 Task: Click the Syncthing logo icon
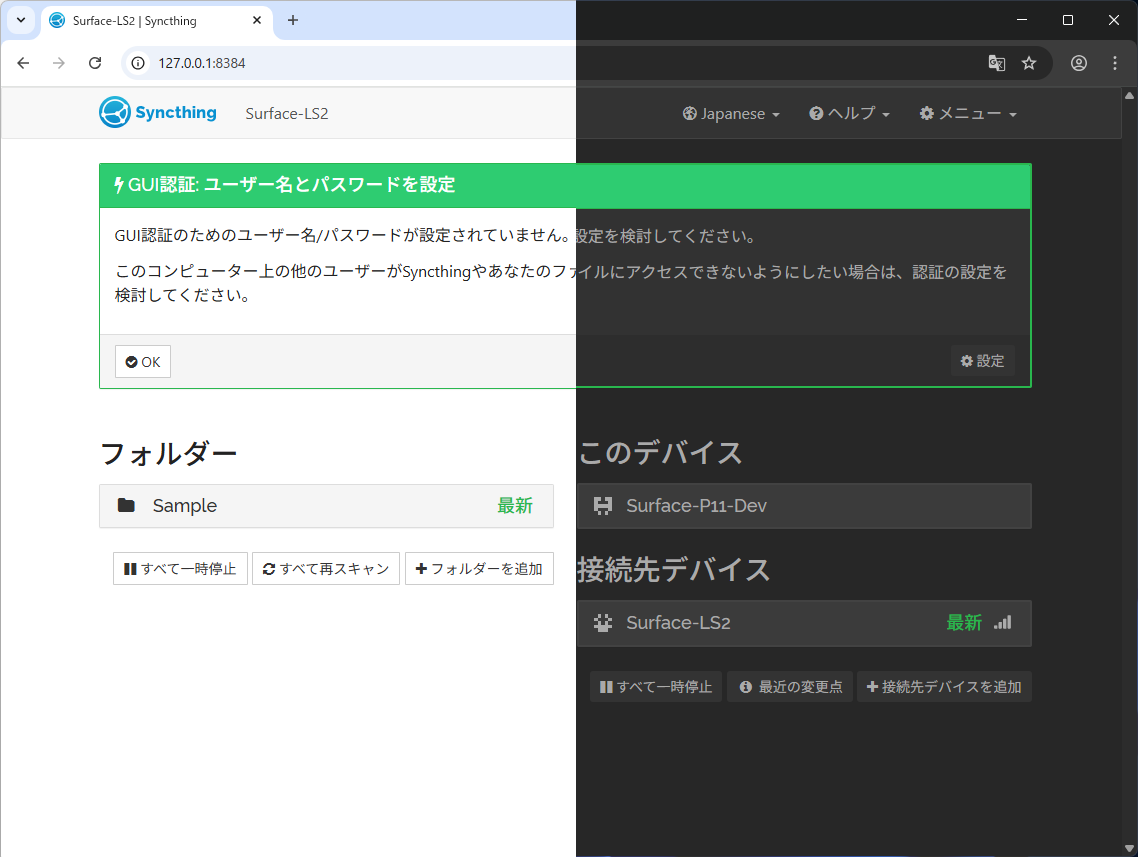pos(113,112)
